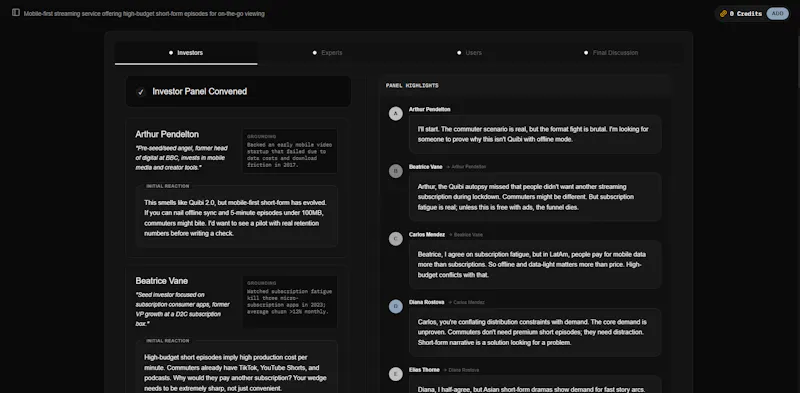Click avatar A for Arthur Pendelton
Image resolution: width=800 pixels, height=393 pixels.
(x=396, y=114)
